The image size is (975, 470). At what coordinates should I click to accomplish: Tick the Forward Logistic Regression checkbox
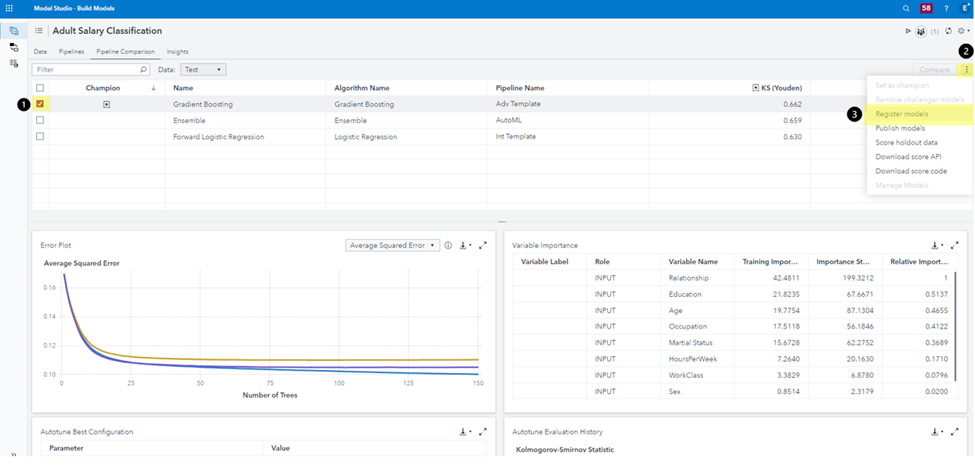[40, 136]
